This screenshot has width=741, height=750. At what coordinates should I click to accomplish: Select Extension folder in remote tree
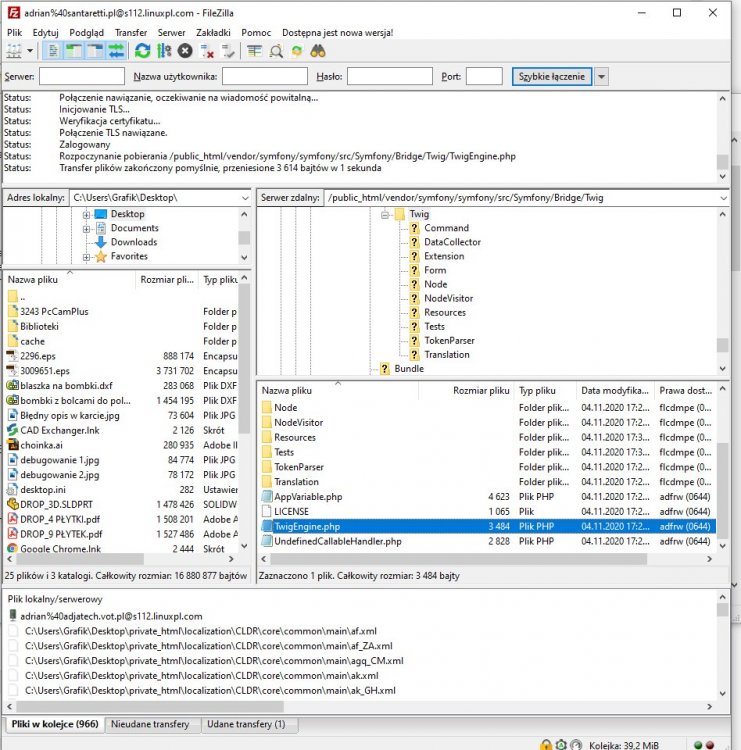pos(444,256)
